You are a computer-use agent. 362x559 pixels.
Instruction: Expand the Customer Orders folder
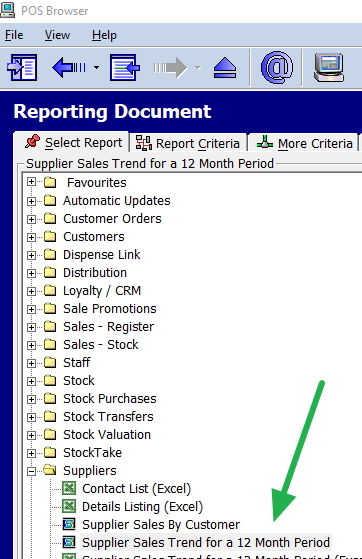31,219
